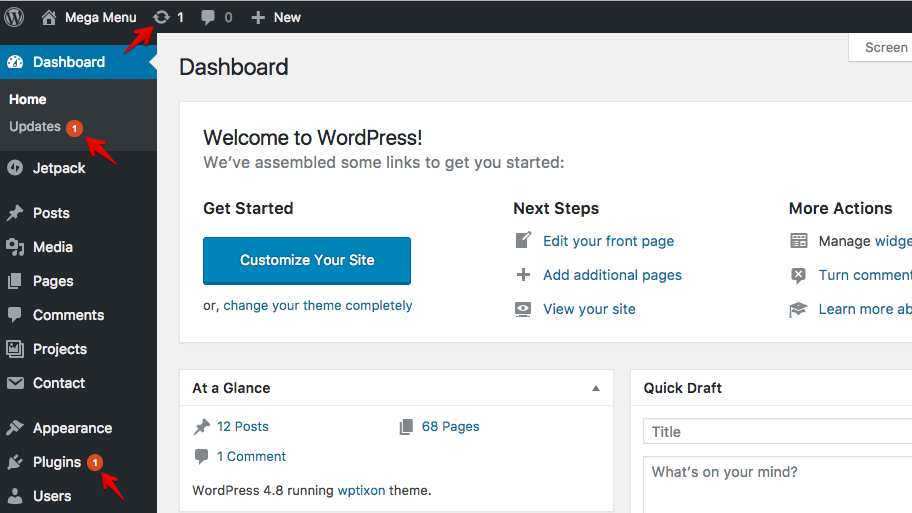This screenshot has width=912, height=513.
Task: Click the Mega Menu site name in admin bar
Action: point(101,17)
